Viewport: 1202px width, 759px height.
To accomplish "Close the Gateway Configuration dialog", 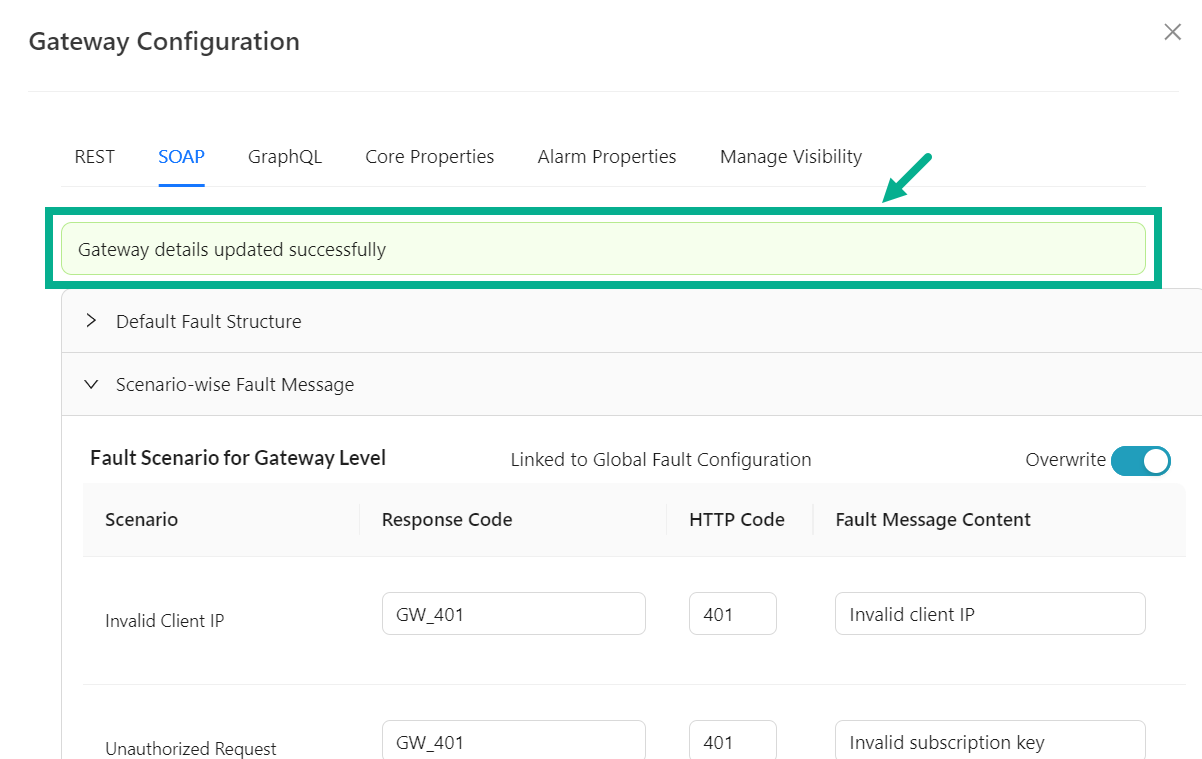I will [1172, 32].
